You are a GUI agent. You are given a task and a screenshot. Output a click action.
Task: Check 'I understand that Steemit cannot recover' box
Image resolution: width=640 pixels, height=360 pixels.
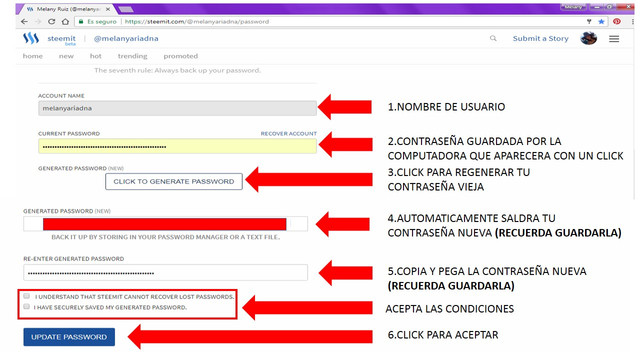point(27,296)
